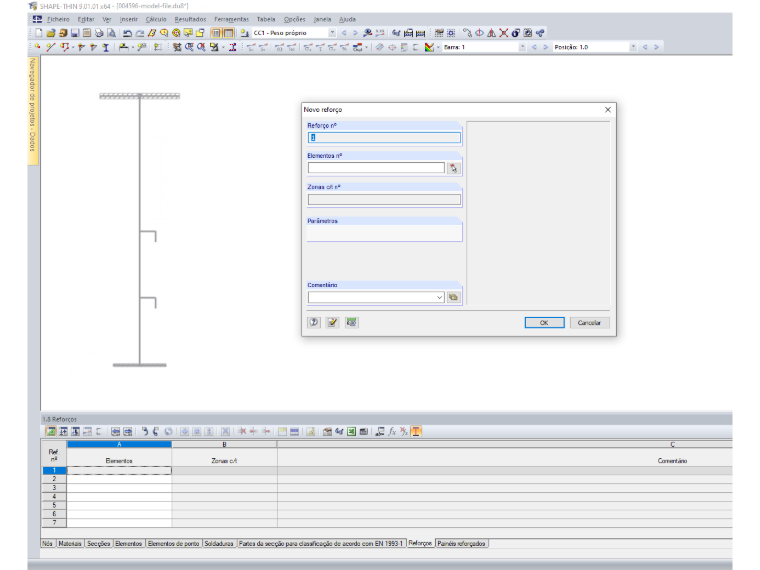Click the green units settings icon in dialog
This screenshot has width=760, height=570.
coord(351,322)
